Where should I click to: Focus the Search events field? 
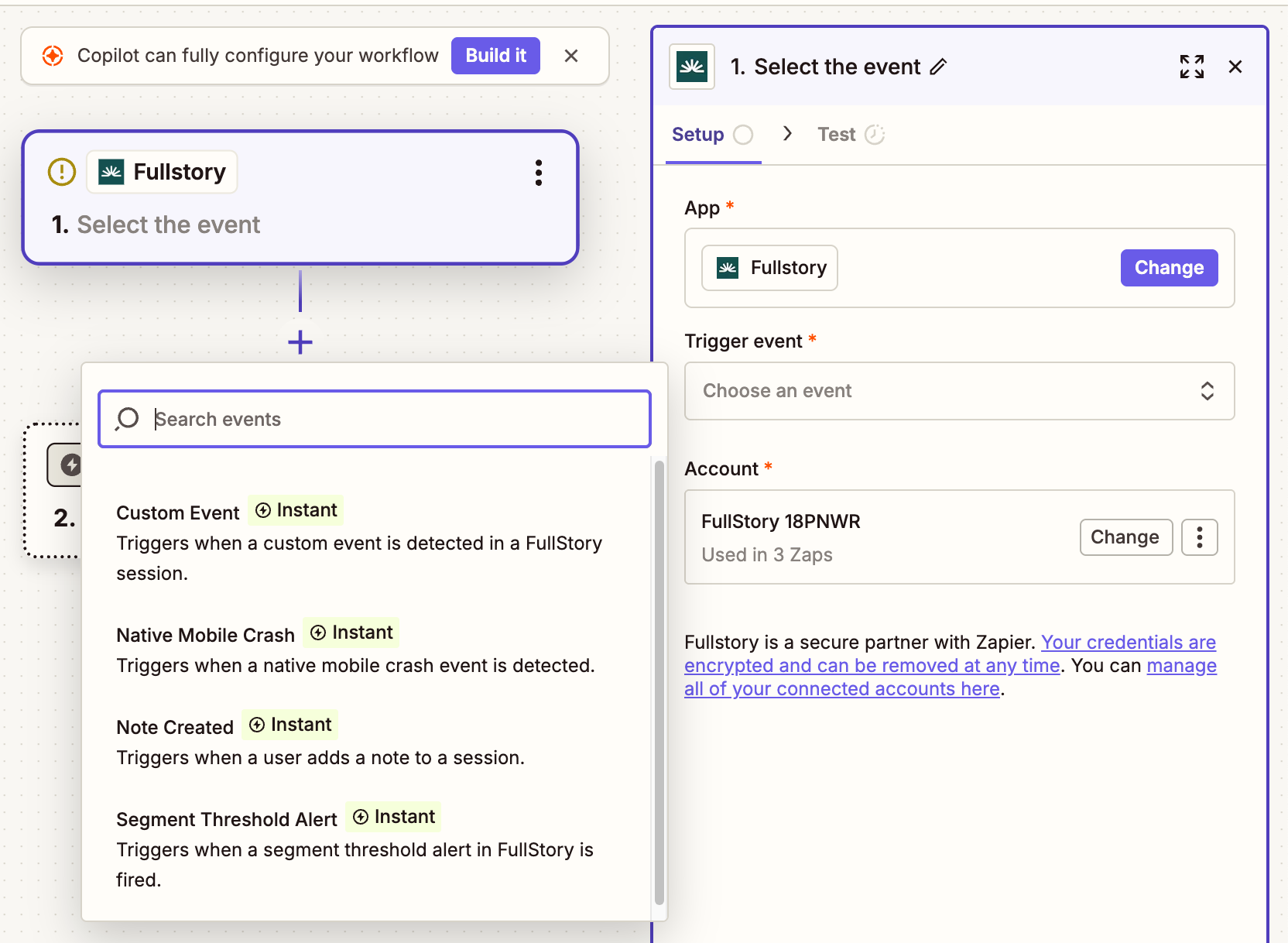click(387, 420)
